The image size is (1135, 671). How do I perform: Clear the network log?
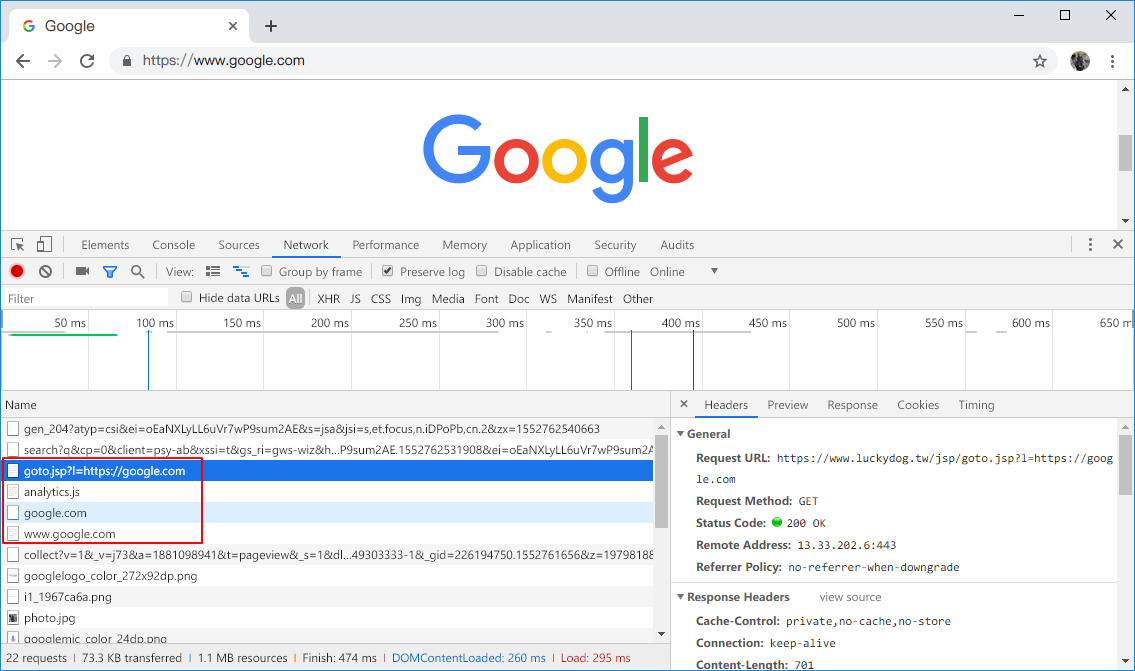(x=46, y=271)
